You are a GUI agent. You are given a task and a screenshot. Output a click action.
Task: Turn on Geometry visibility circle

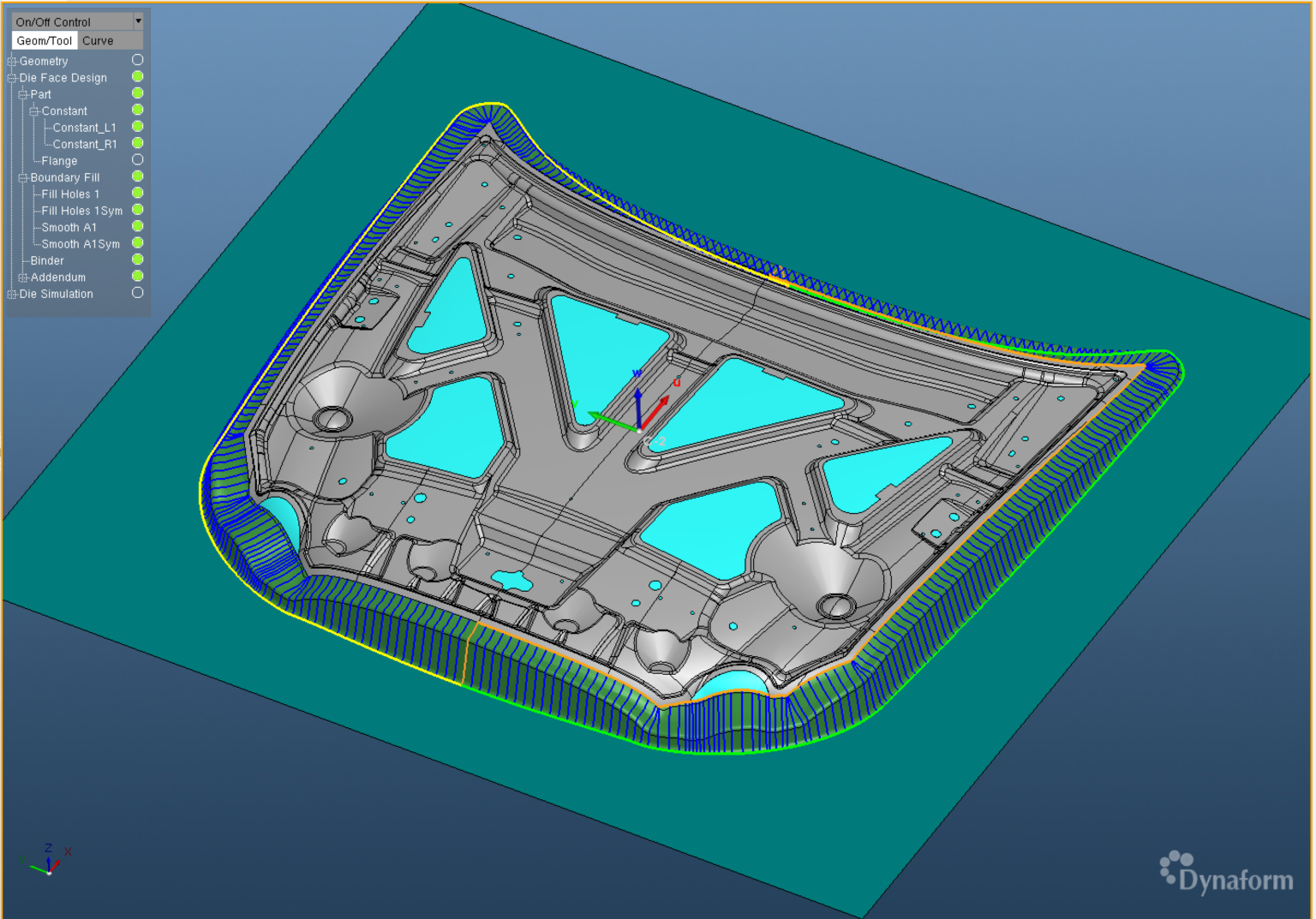point(137,60)
